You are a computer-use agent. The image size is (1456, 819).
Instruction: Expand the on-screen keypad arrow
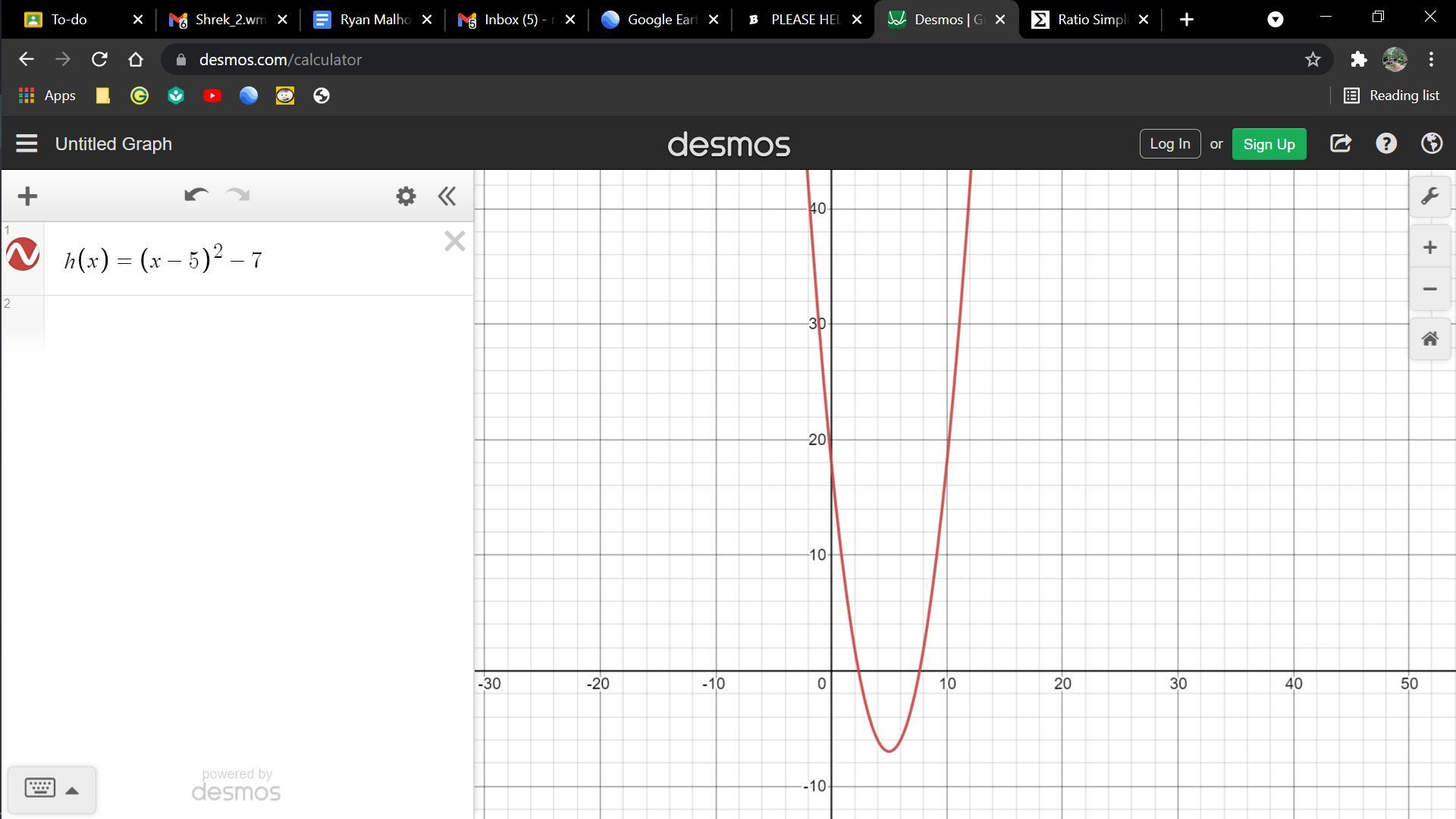[72, 790]
